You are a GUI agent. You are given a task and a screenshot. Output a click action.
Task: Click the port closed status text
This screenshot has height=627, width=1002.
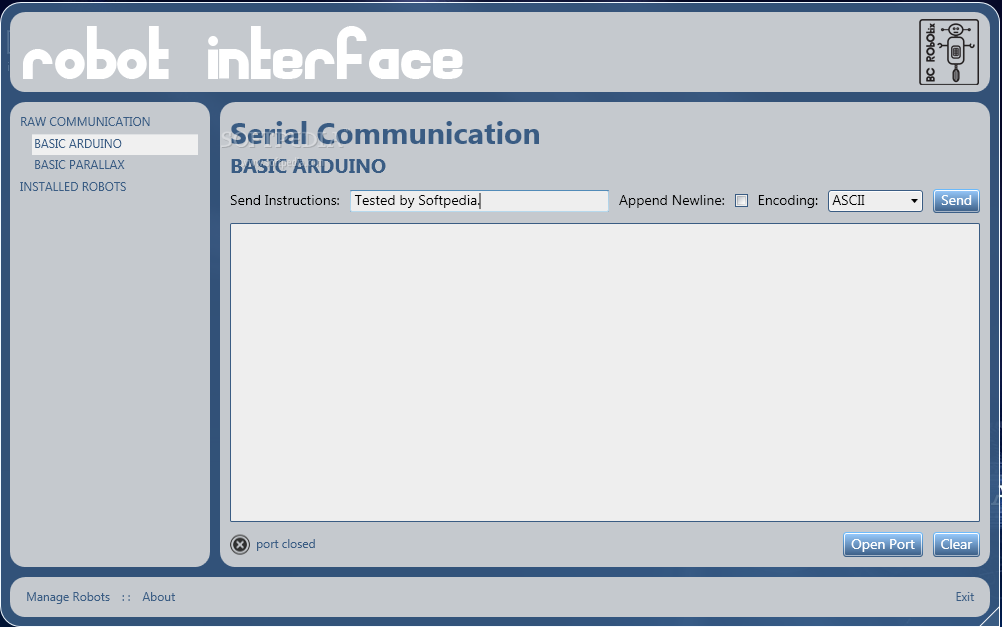(285, 544)
